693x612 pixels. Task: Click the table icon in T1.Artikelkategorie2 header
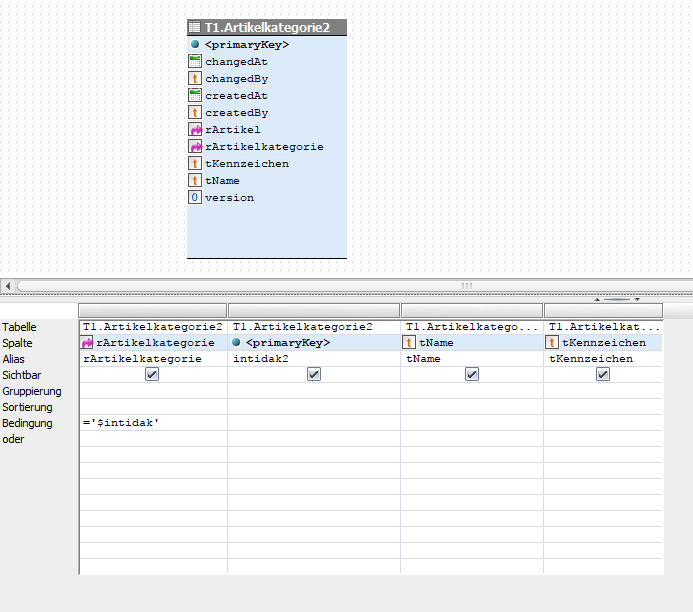[x=195, y=28]
